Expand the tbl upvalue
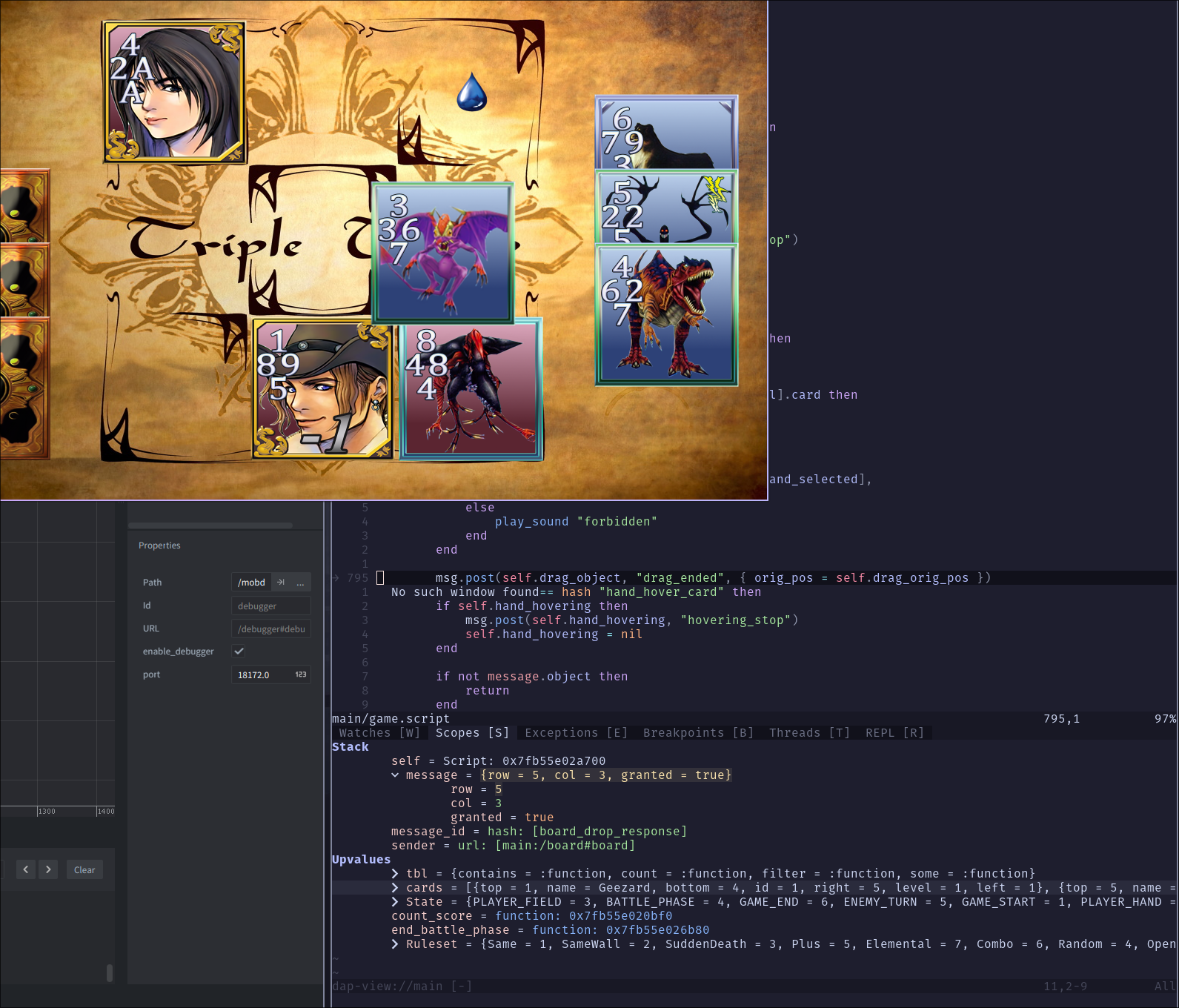The width and height of the screenshot is (1179, 1008). coord(395,874)
